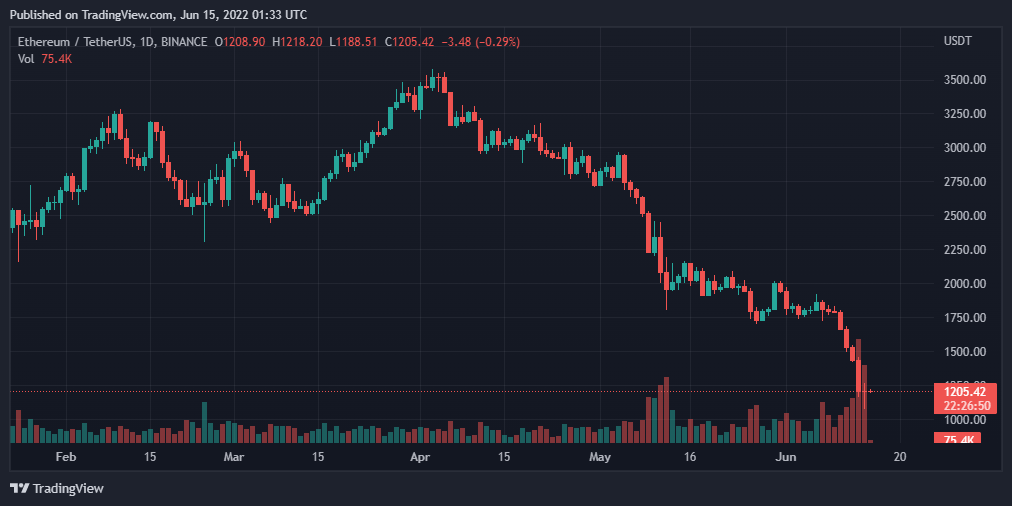The width and height of the screenshot is (1012, 506).
Task: Click the 3500.00 price axis label
Action: (964, 80)
